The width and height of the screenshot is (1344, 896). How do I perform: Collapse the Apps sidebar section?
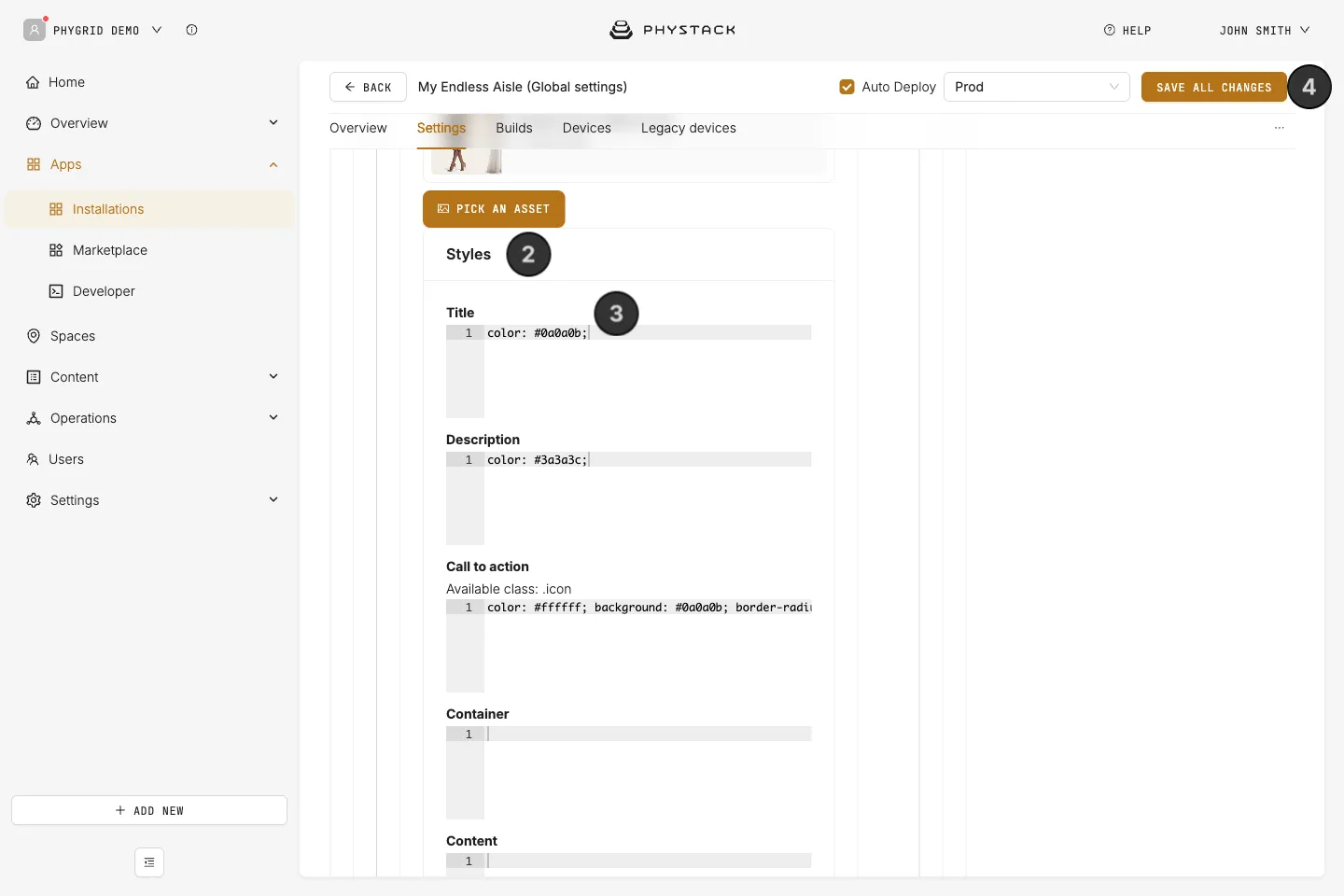point(273,164)
